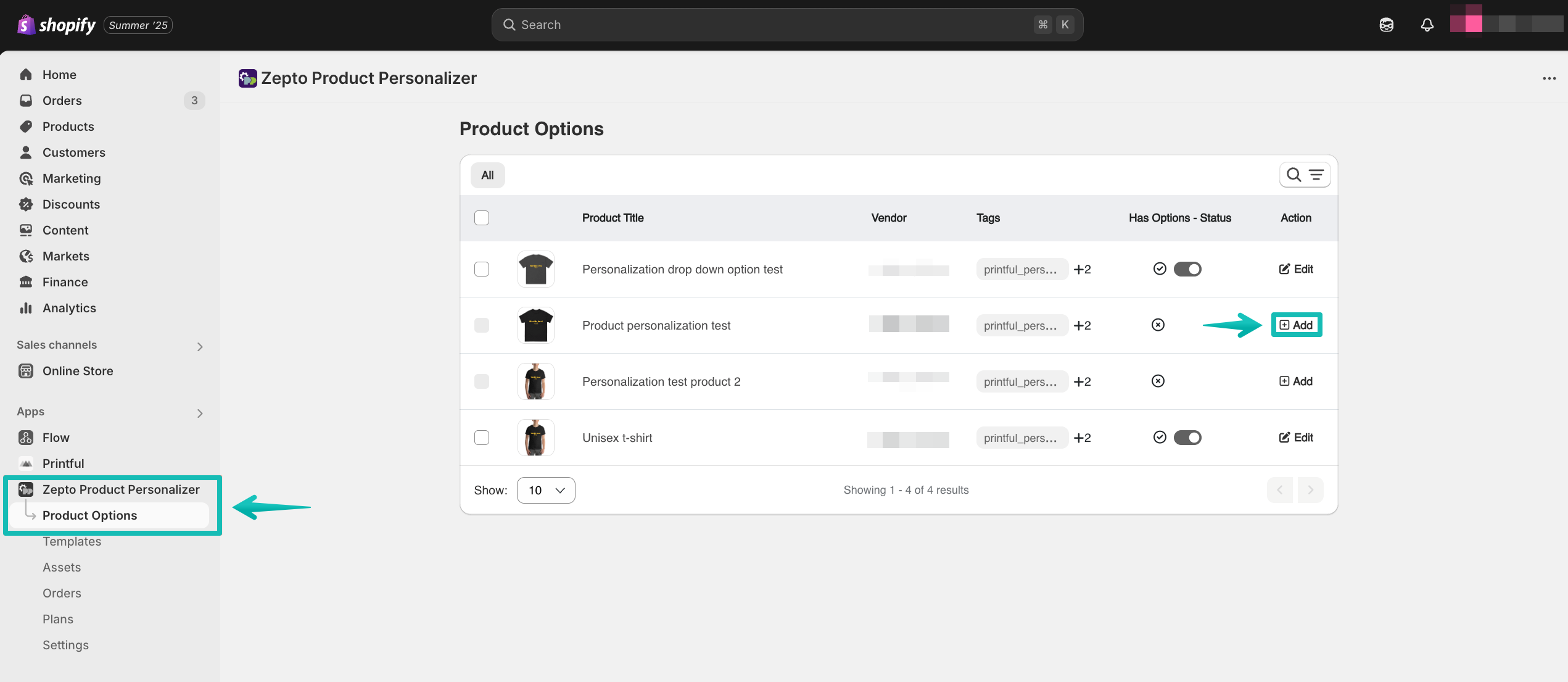Viewport: 1568px width, 682px height.
Task: Go to previous results page
Action: click(x=1280, y=490)
